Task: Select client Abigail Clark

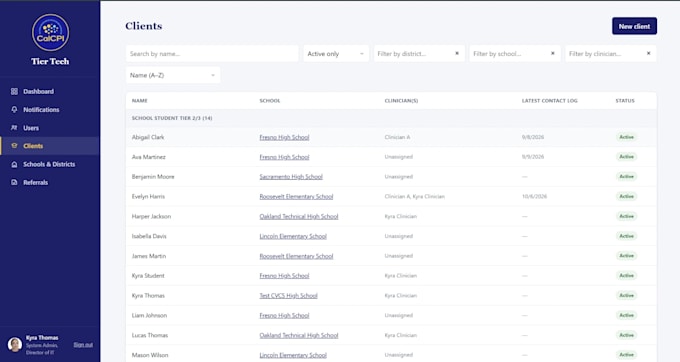Action: click(148, 137)
